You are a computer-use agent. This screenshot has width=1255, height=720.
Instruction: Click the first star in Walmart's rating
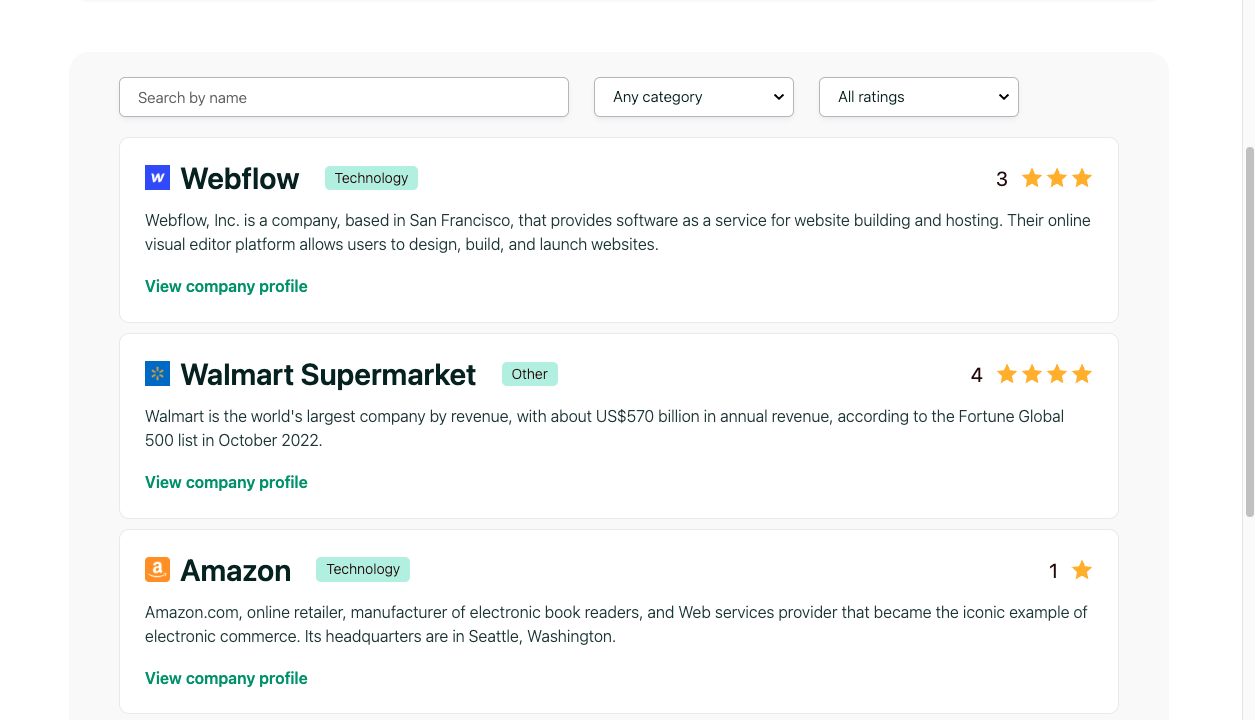1007,374
